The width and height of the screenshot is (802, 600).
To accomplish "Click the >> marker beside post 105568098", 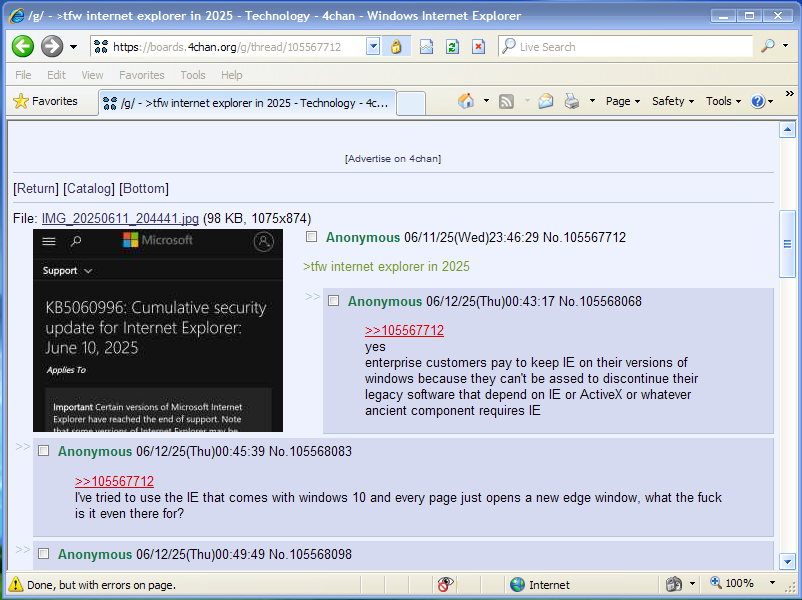I will click(x=23, y=549).
